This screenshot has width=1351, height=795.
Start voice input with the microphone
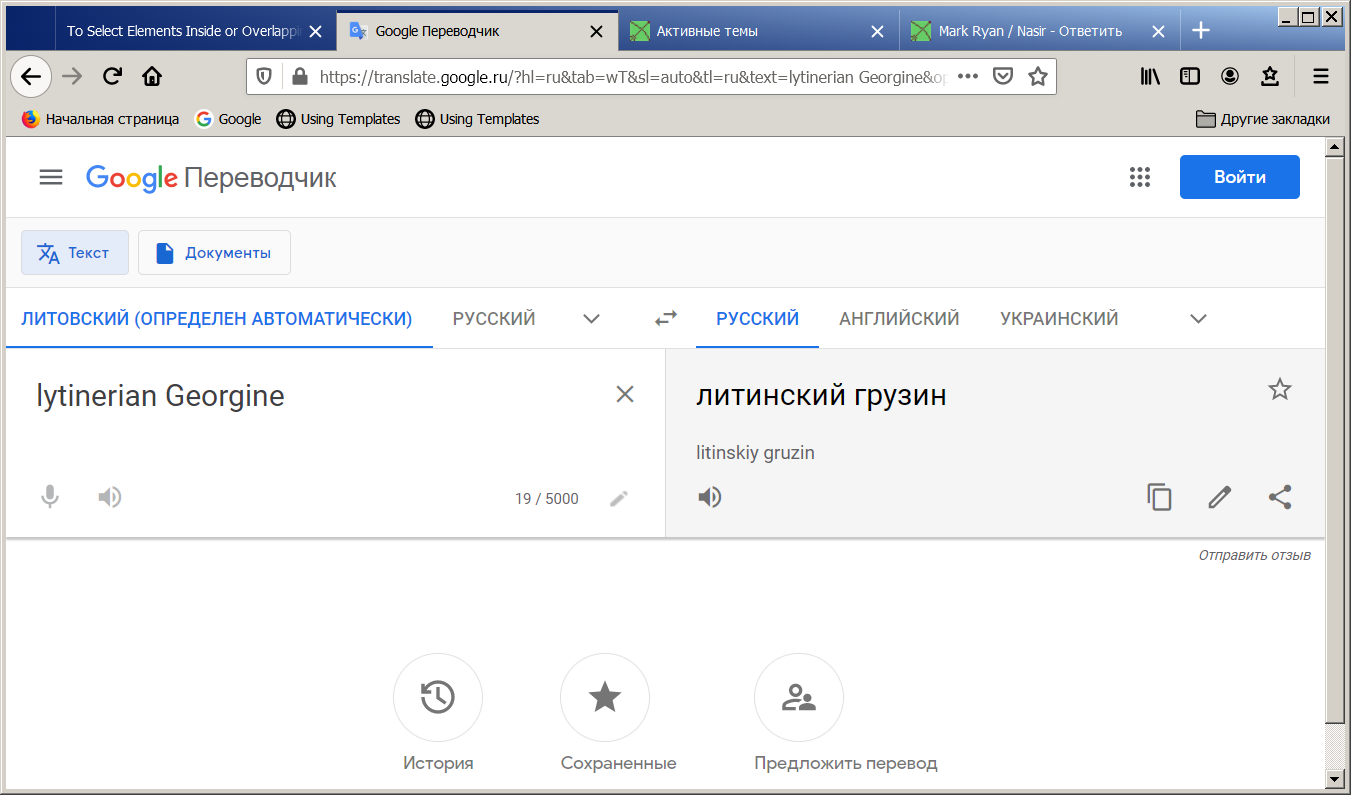coord(50,497)
